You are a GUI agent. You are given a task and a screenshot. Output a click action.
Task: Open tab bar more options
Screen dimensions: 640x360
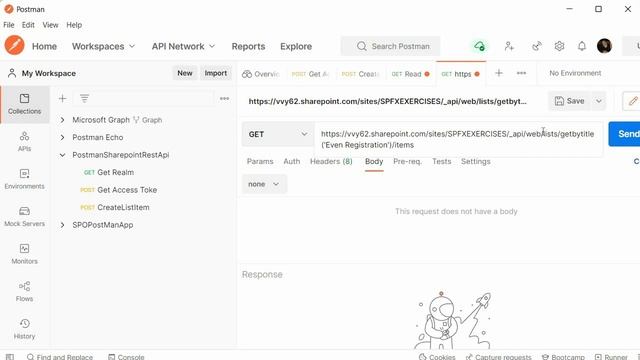[x=521, y=73]
